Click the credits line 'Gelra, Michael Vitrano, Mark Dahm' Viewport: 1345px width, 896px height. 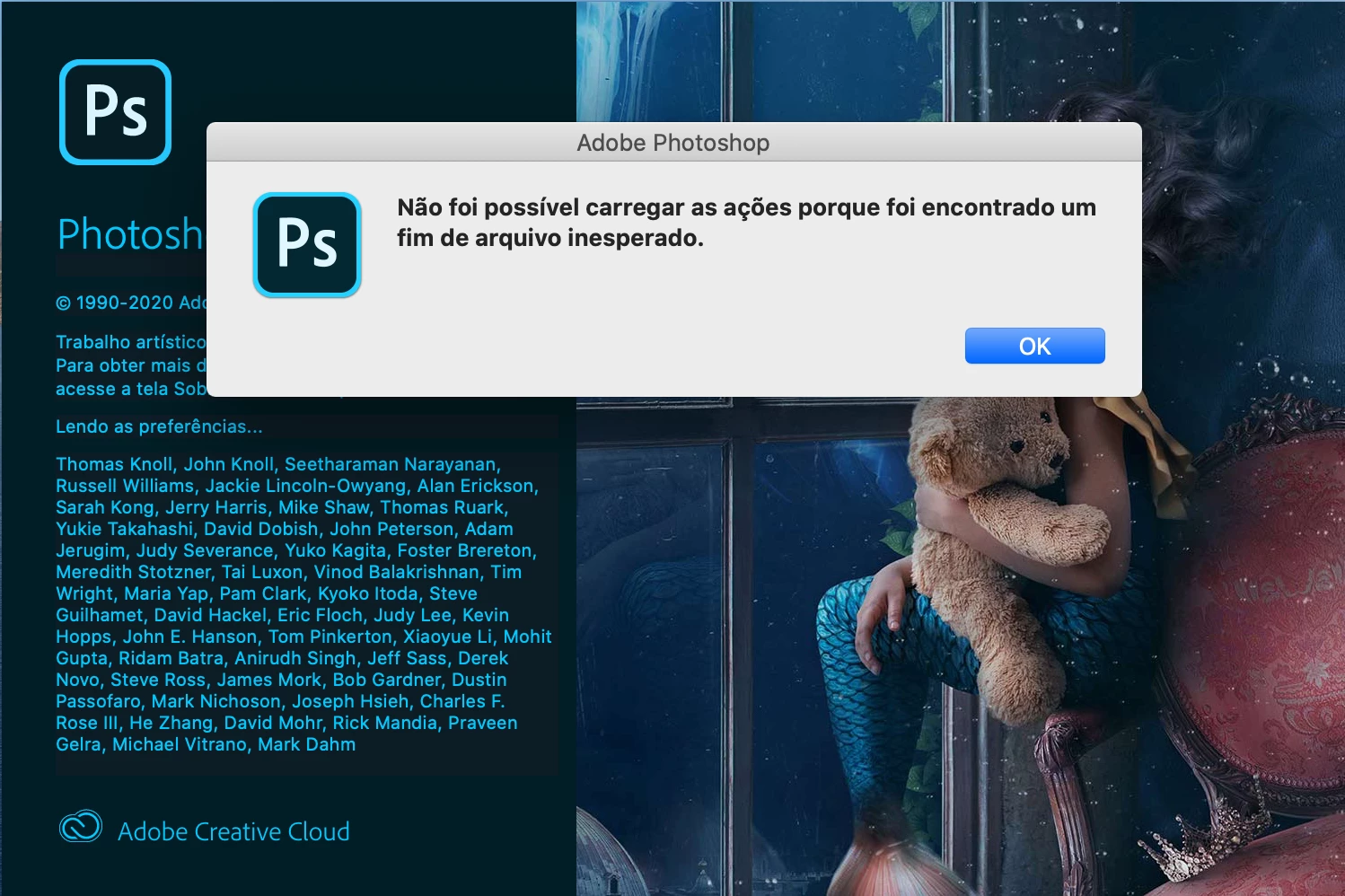[x=206, y=744]
